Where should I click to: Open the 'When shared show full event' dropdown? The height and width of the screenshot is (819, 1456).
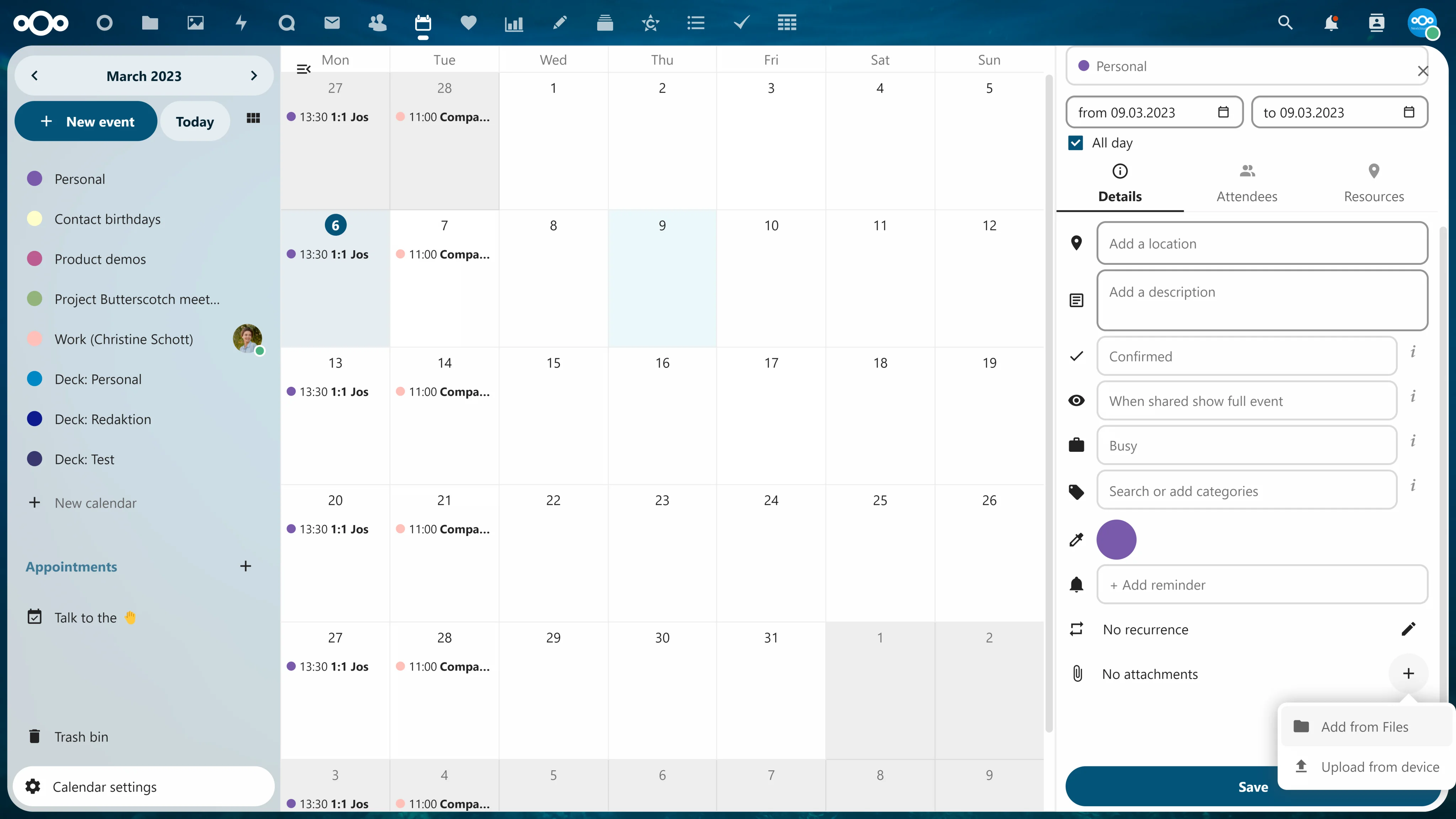coord(1246,401)
